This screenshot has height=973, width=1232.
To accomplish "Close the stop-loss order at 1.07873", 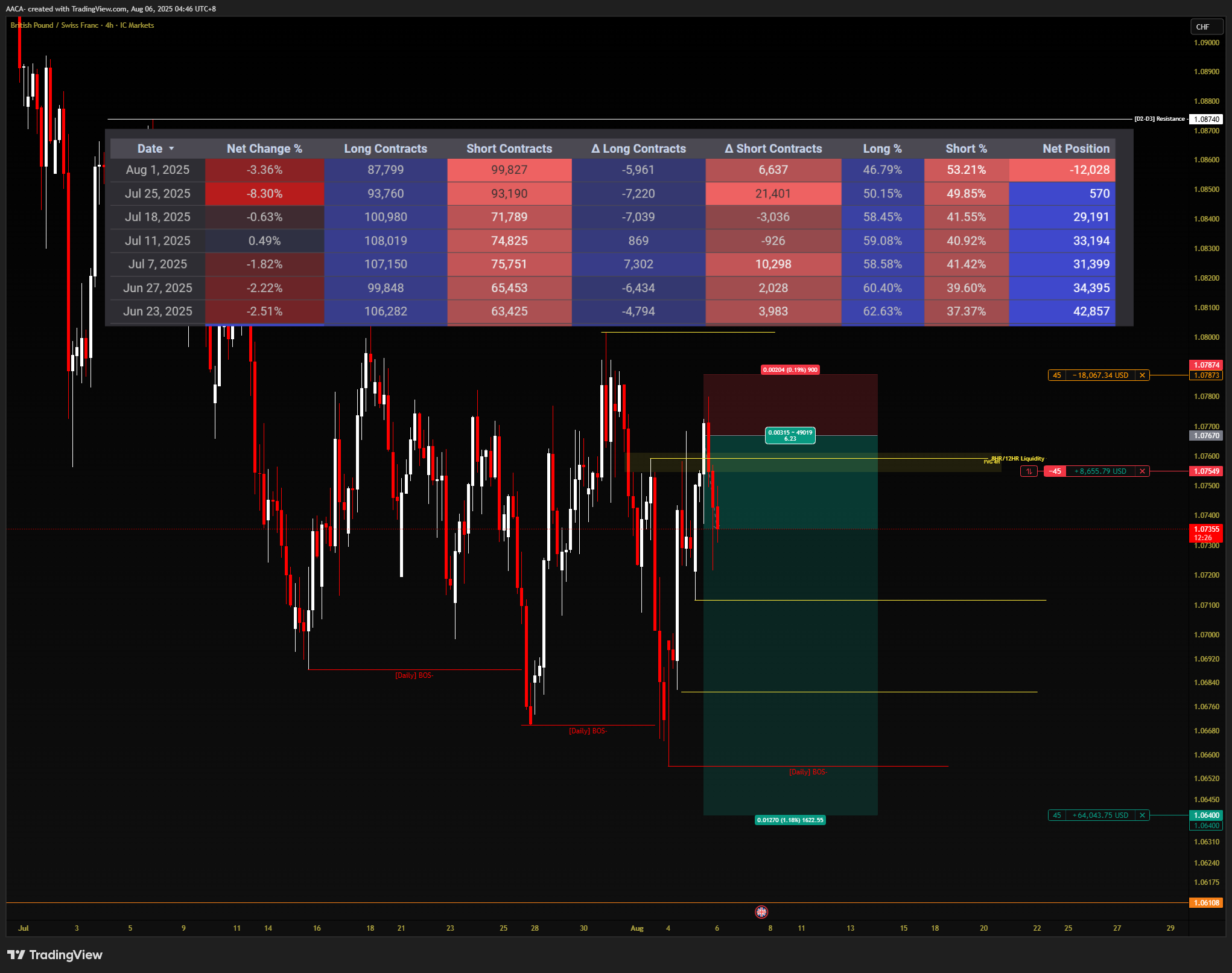I will [x=1142, y=375].
